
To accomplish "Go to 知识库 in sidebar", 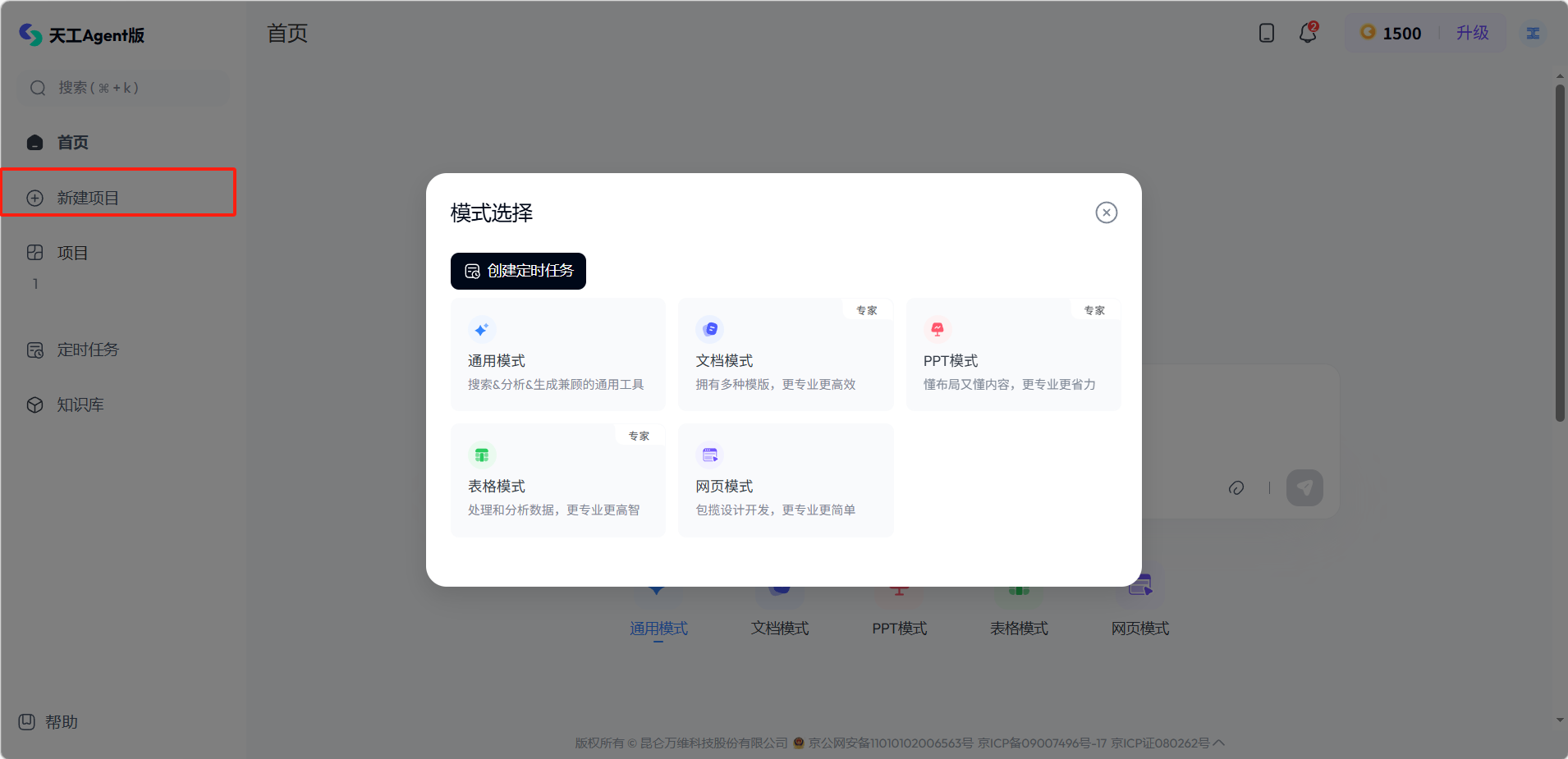I will pyautogui.click(x=80, y=405).
